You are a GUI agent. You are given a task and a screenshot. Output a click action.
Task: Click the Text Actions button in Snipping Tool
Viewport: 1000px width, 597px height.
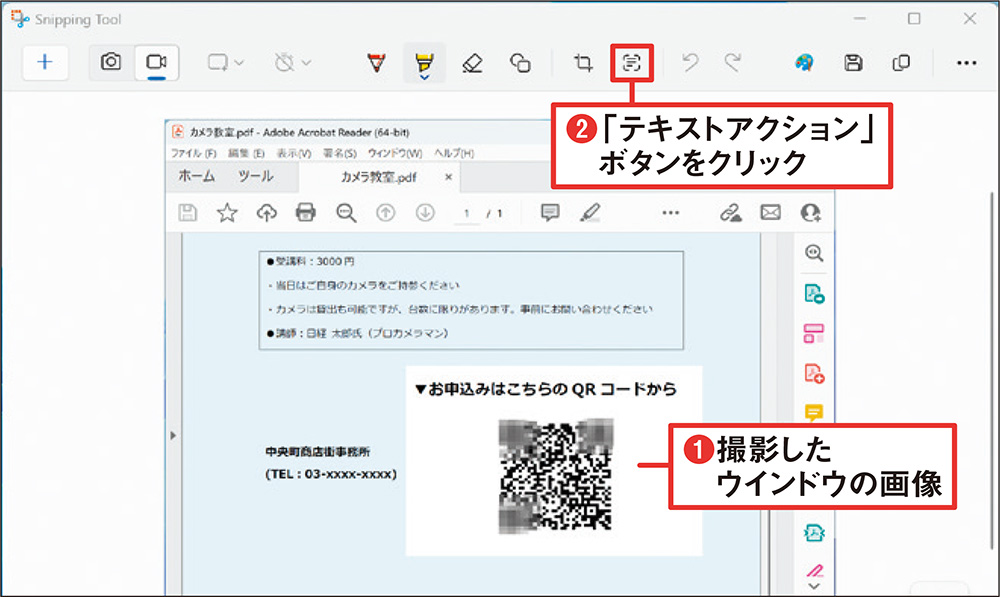(630, 62)
